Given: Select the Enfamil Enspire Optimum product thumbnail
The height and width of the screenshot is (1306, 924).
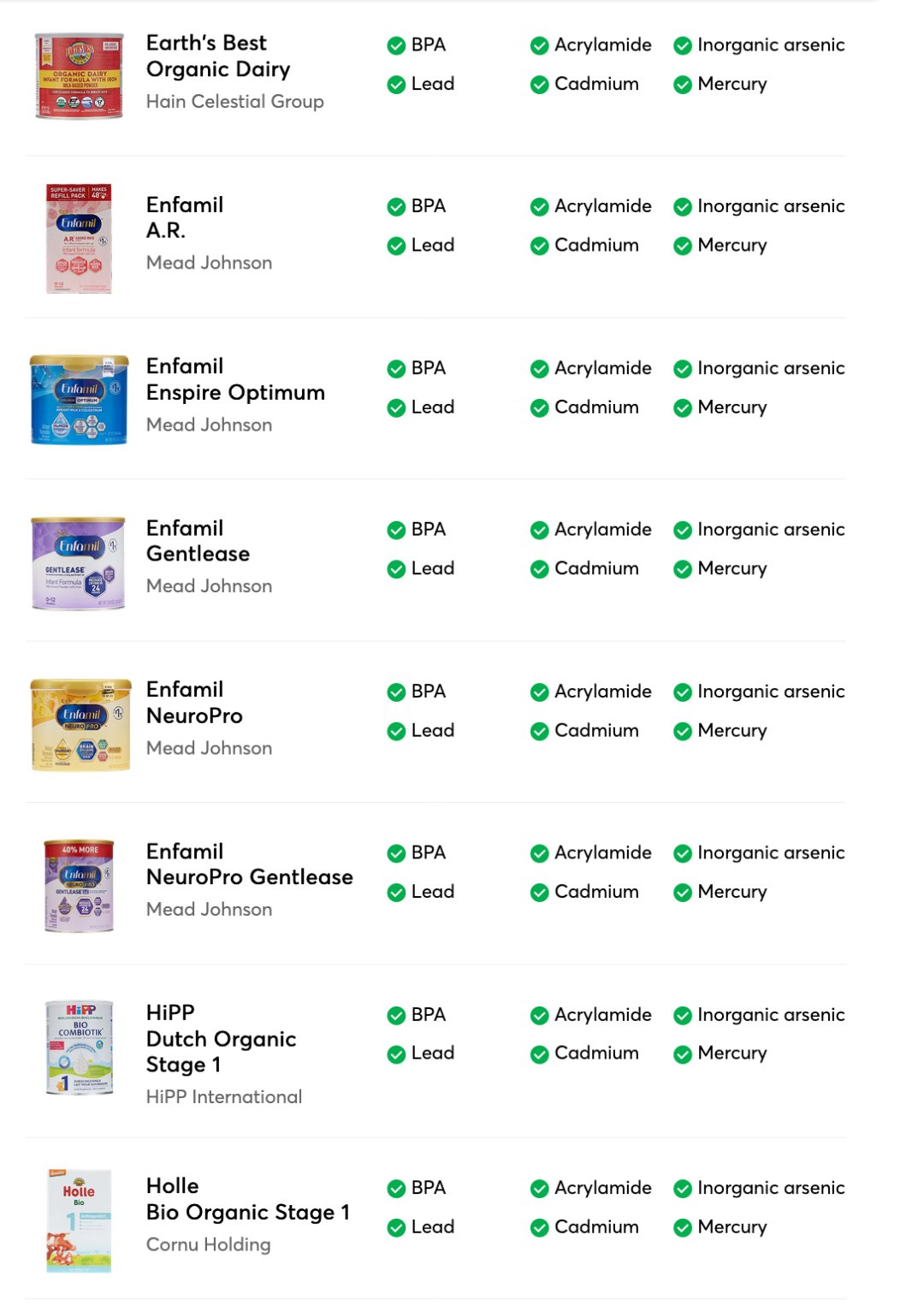Looking at the screenshot, I should point(79,400).
